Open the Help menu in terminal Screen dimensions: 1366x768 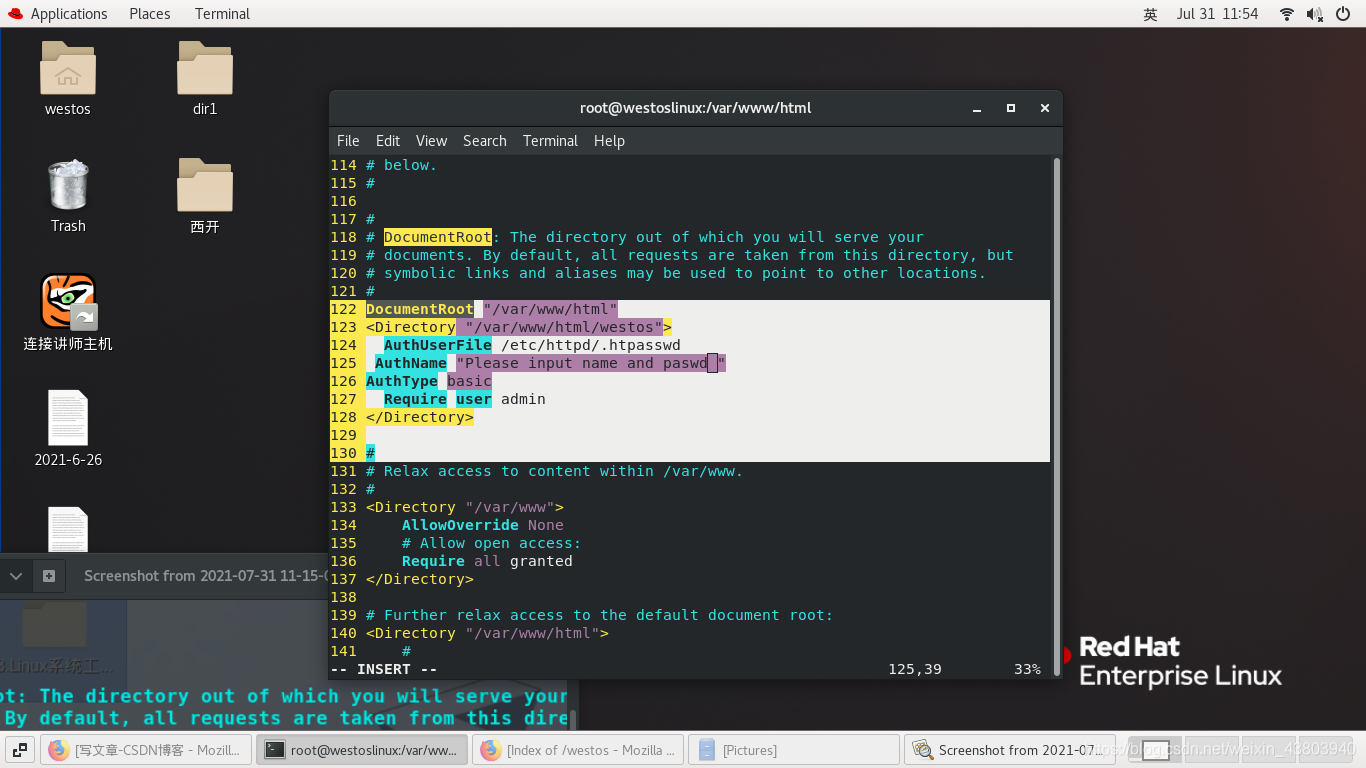609,141
